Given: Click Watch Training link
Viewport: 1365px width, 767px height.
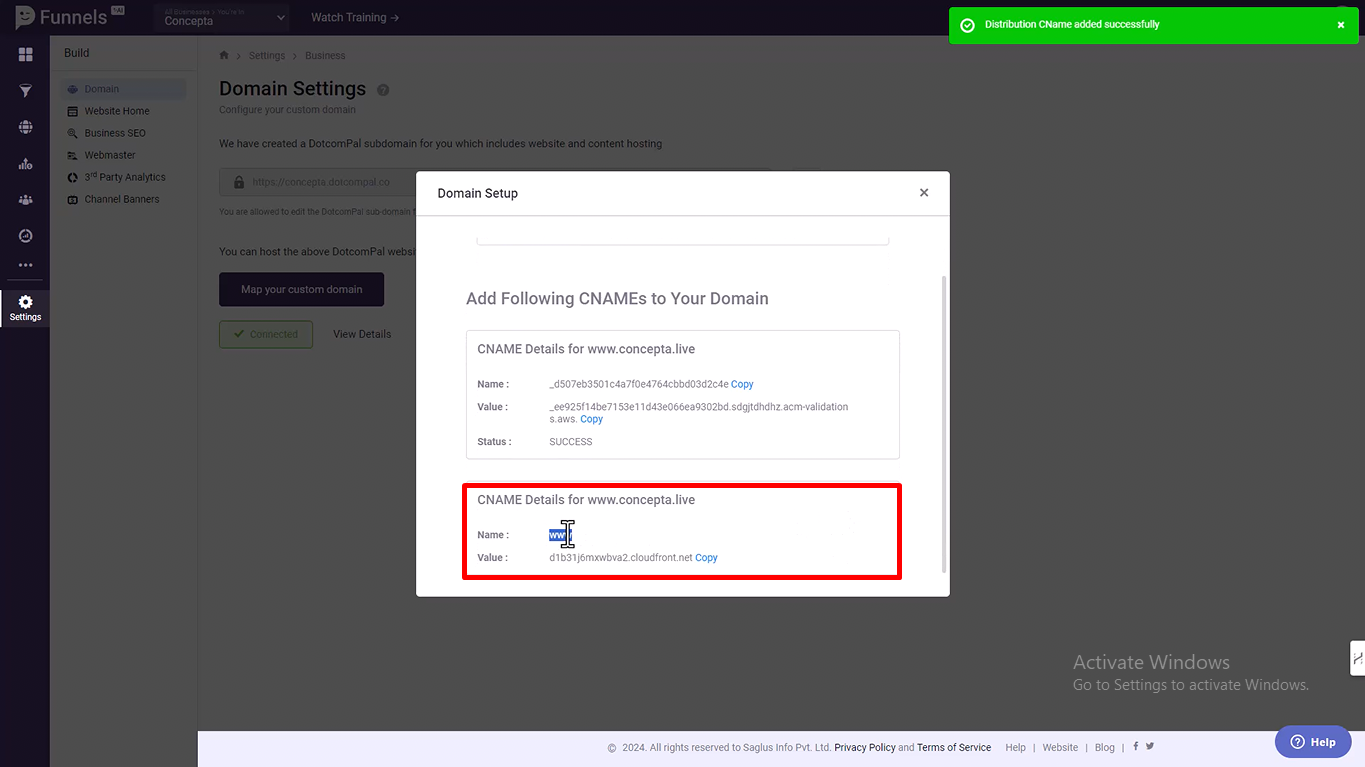Looking at the screenshot, I should coord(355,18).
